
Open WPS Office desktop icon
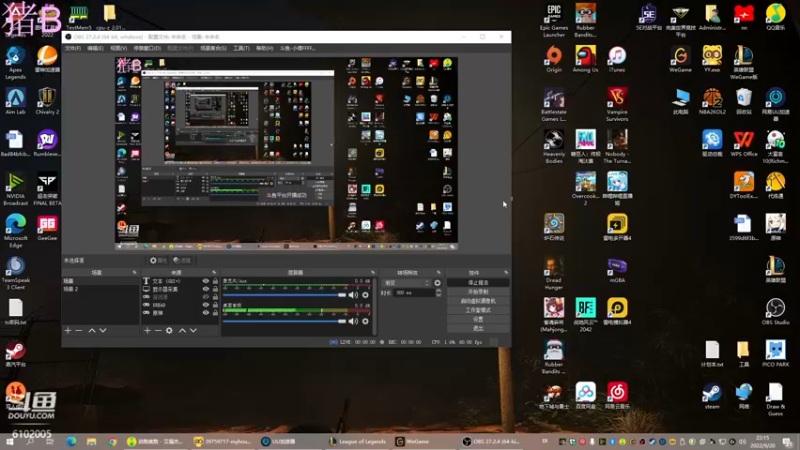point(743,143)
